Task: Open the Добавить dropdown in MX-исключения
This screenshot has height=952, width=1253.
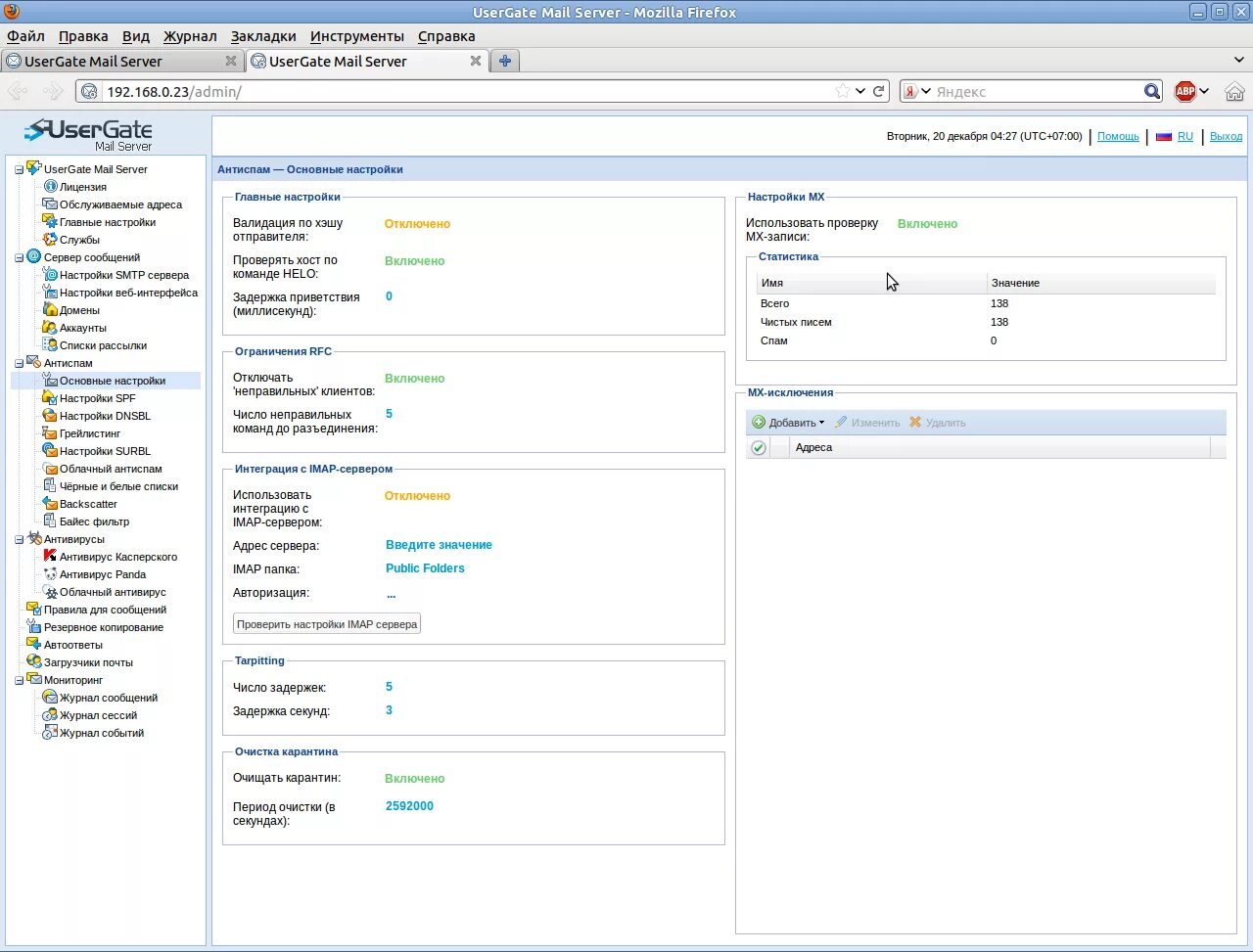Action: pos(788,423)
